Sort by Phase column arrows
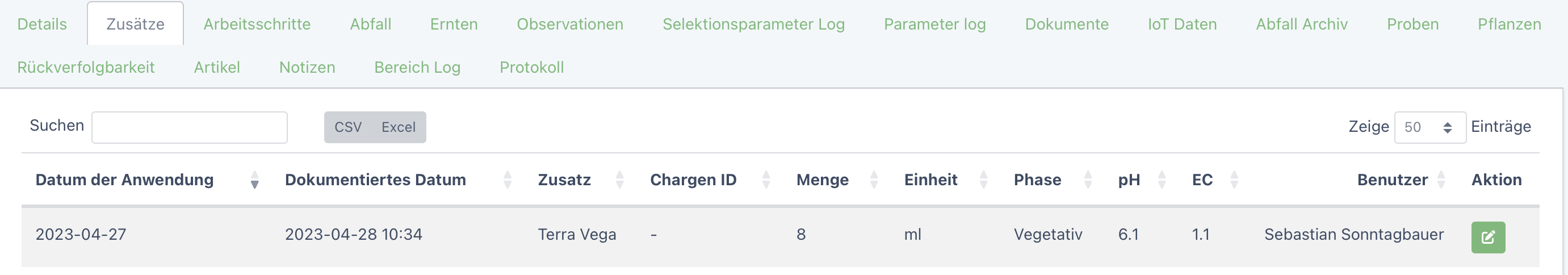Screen dimensions: 1568x275 [1088, 180]
